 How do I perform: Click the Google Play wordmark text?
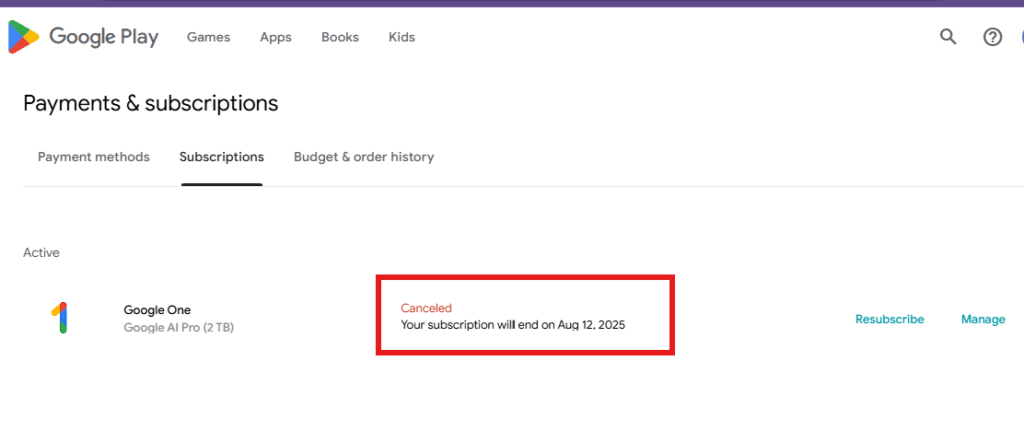(x=104, y=37)
